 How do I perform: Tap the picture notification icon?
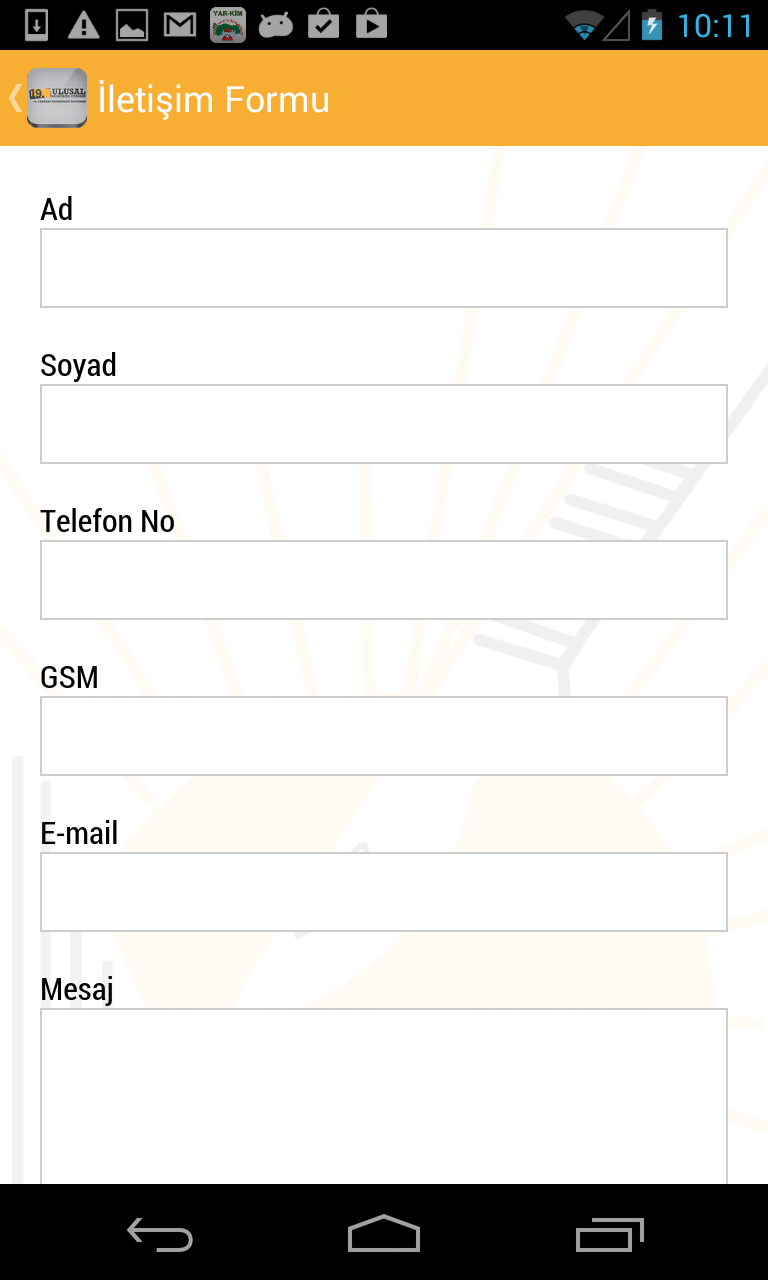click(132, 25)
